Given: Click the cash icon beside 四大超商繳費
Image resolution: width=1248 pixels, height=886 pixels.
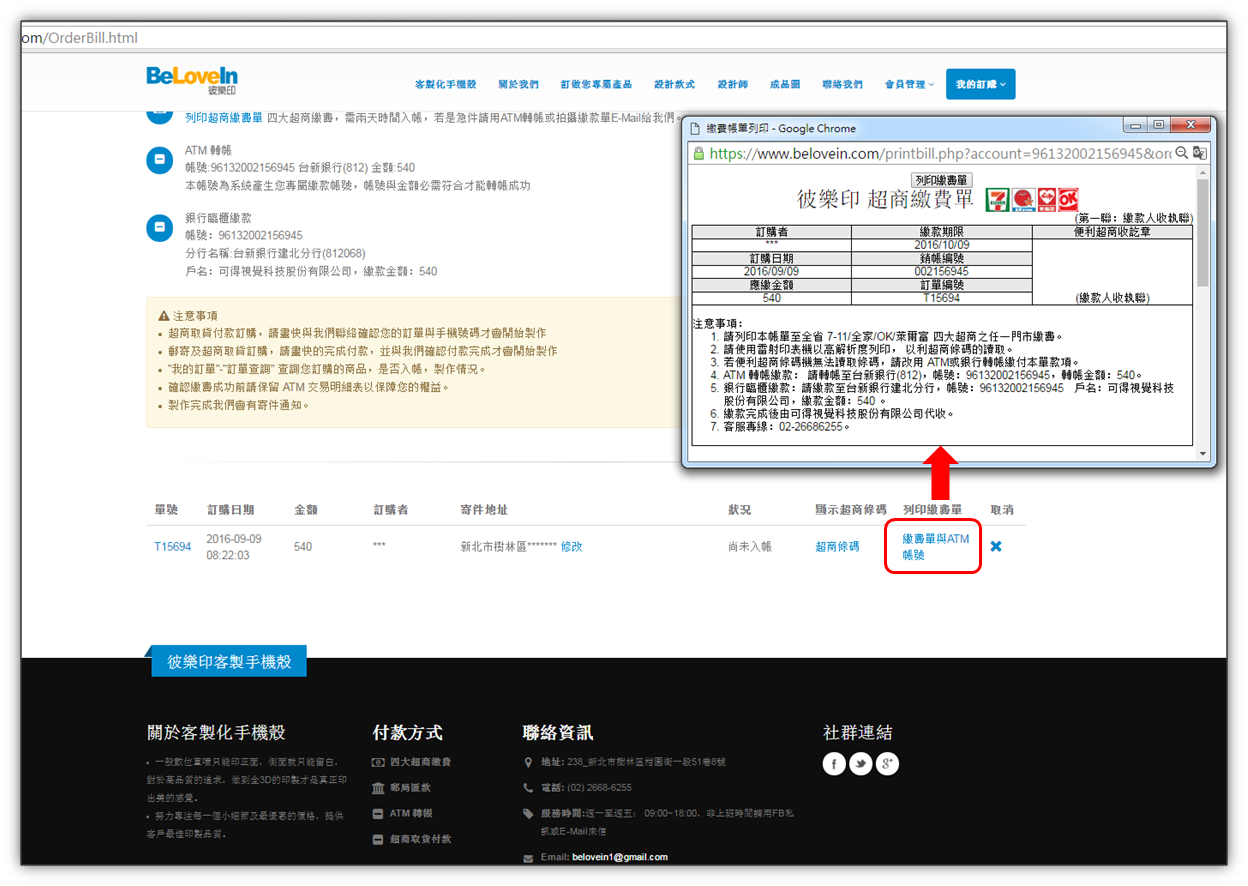Looking at the screenshot, I should click(378, 762).
